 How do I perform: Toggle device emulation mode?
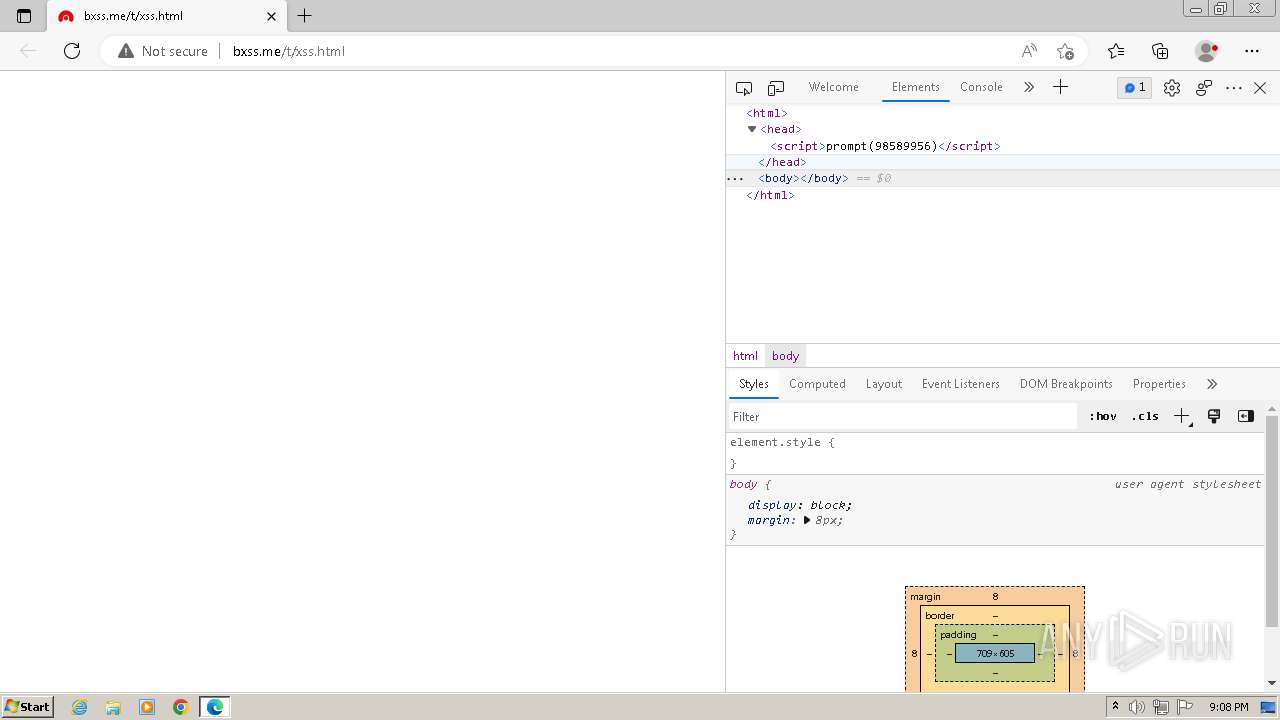(776, 88)
